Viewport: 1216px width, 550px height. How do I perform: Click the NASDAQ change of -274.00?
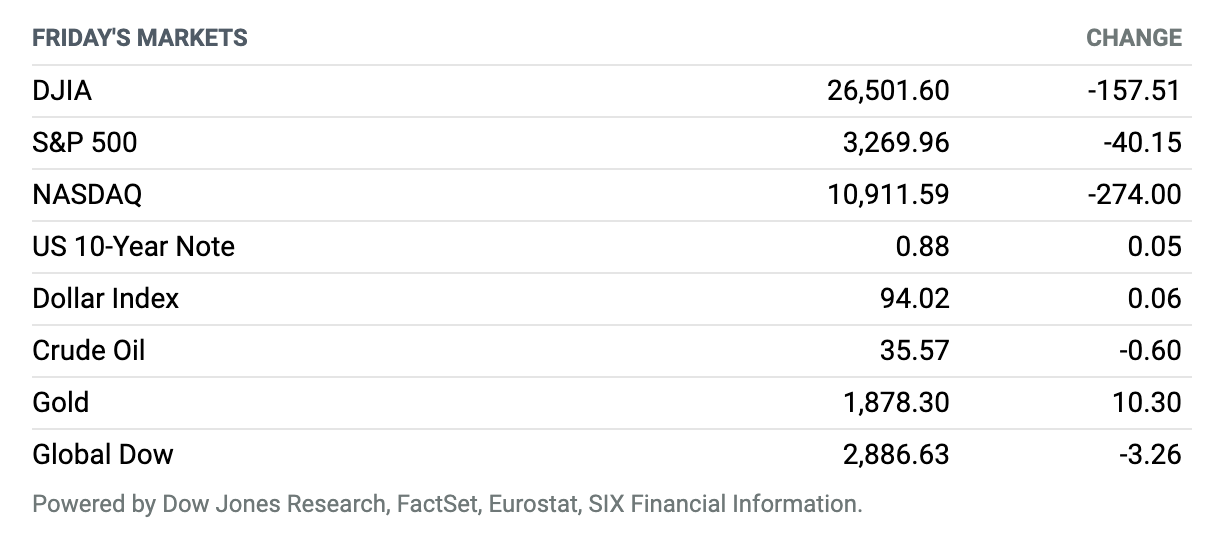coord(1134,195)
